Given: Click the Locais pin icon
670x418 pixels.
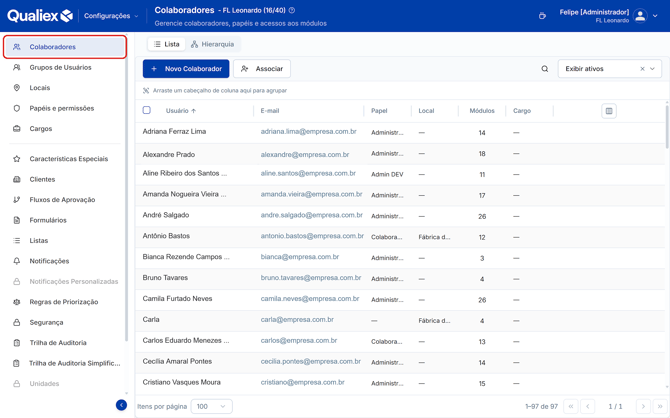Looking at the screenshot, I should click(17, 88).
